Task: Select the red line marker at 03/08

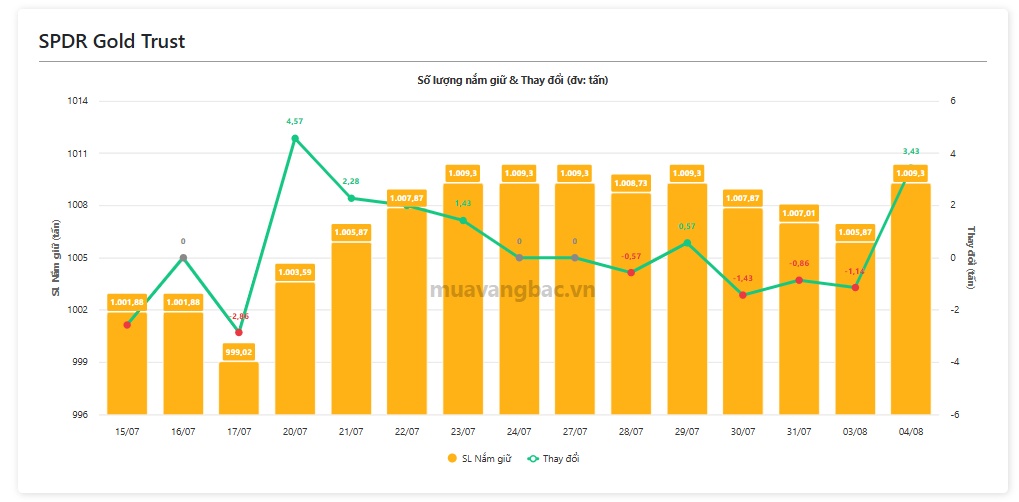Action: [855, 287]
